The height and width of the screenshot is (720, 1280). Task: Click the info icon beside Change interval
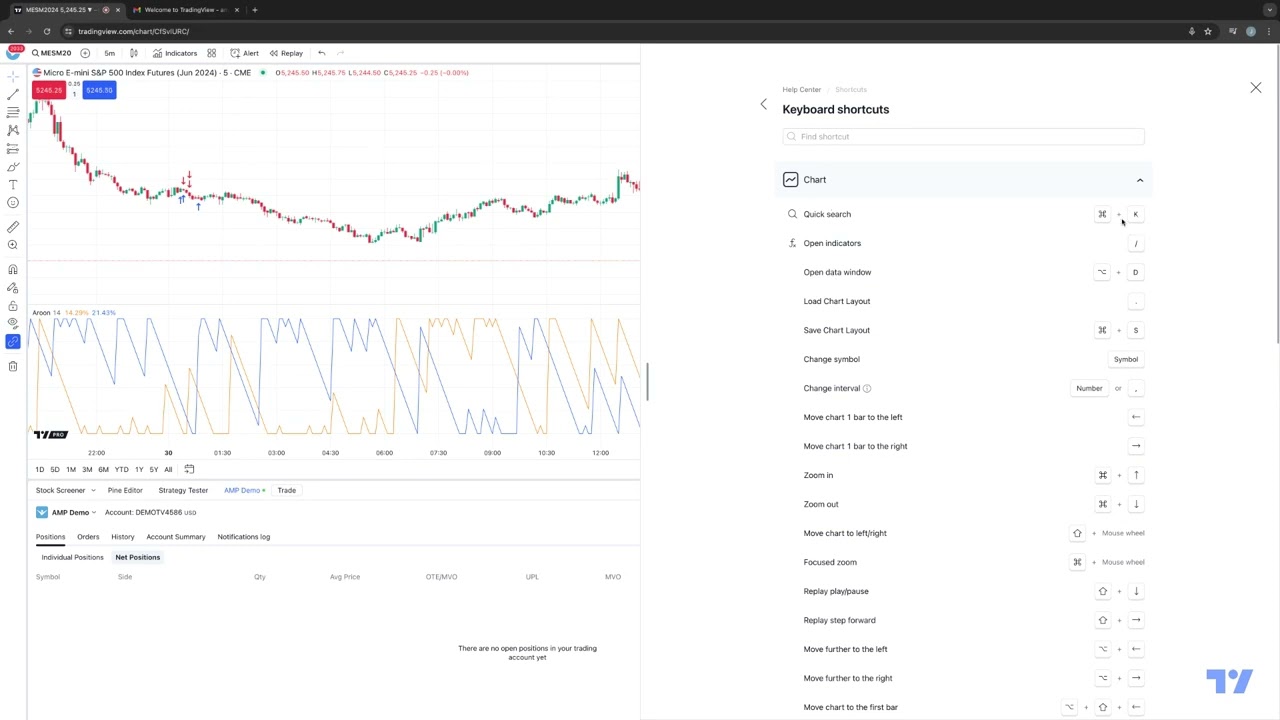(867, 388)
